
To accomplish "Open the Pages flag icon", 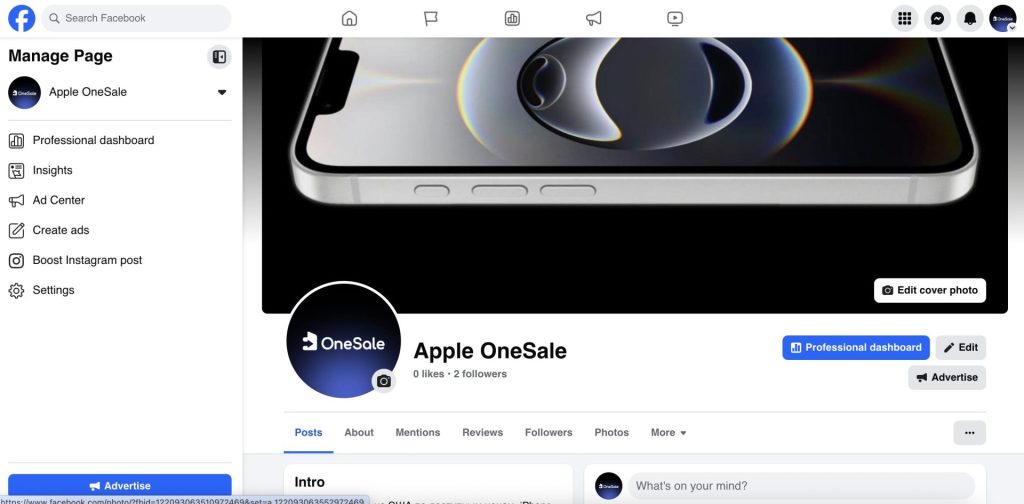I will (x=430, y=18).
